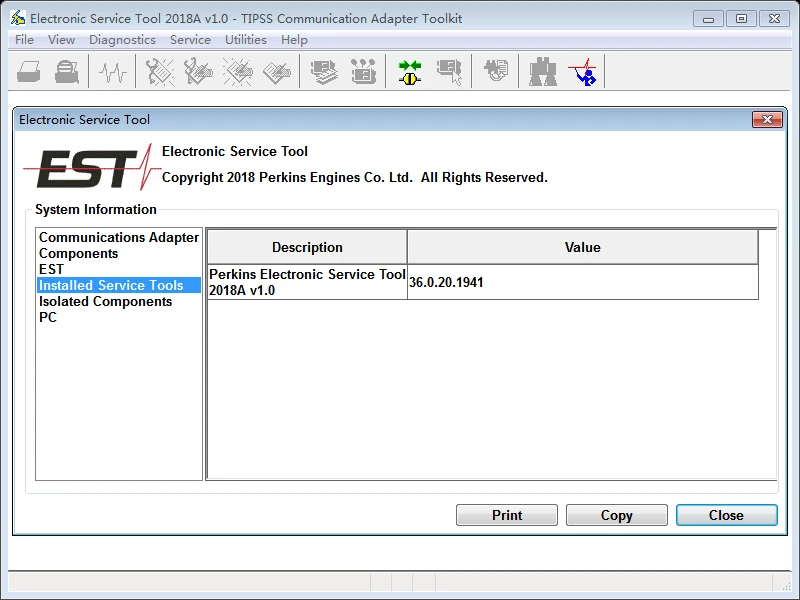Click the red and blue technician icon
800x600 pixels.
pyautogui.click(x=583, y=71)
